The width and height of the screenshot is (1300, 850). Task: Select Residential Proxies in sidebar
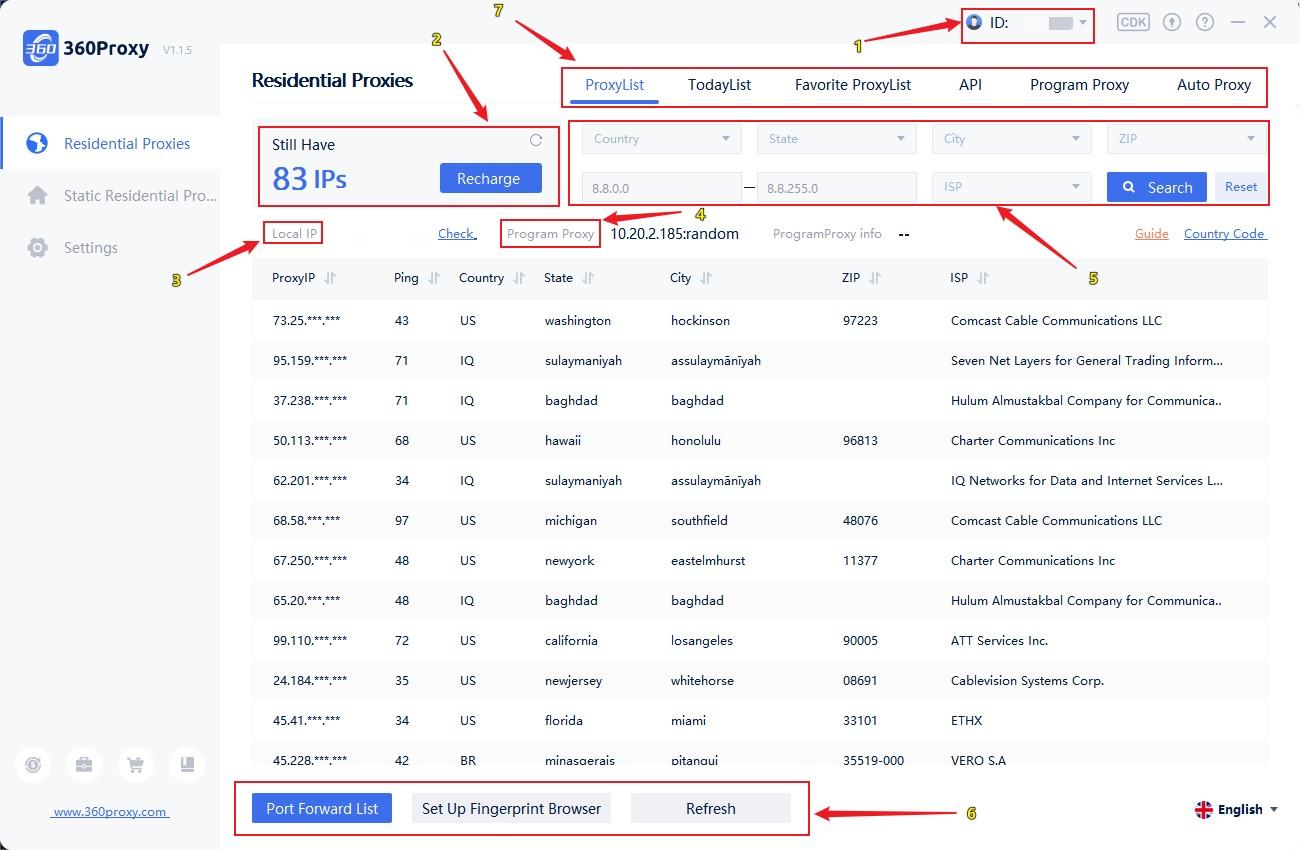pyautogui.click(x=110, y=143)
